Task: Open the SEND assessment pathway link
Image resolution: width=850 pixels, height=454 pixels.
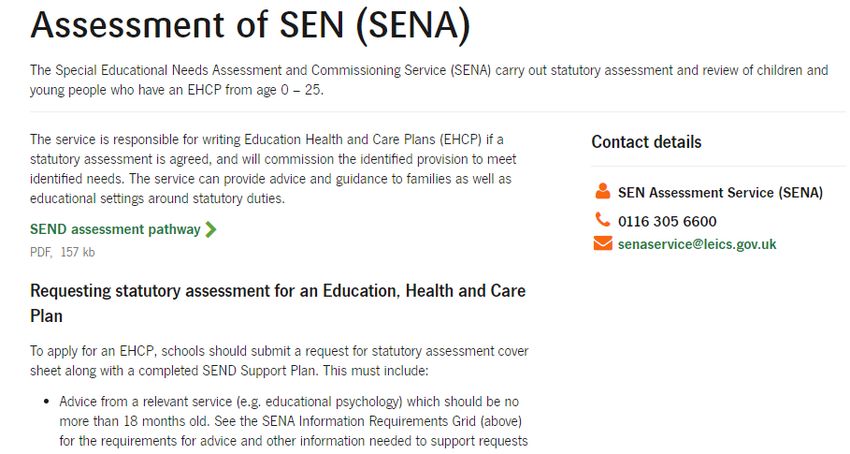Action: pos(115,229)
